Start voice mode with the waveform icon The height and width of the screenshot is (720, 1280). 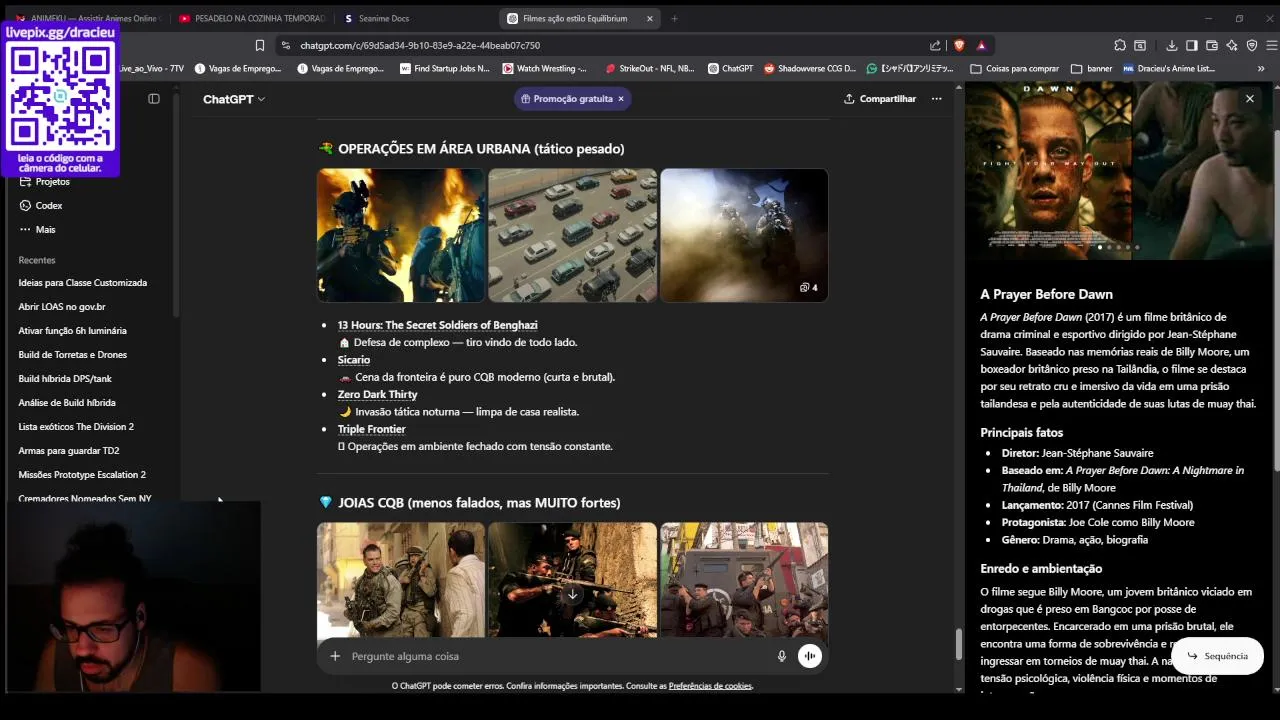pos(810,656)
